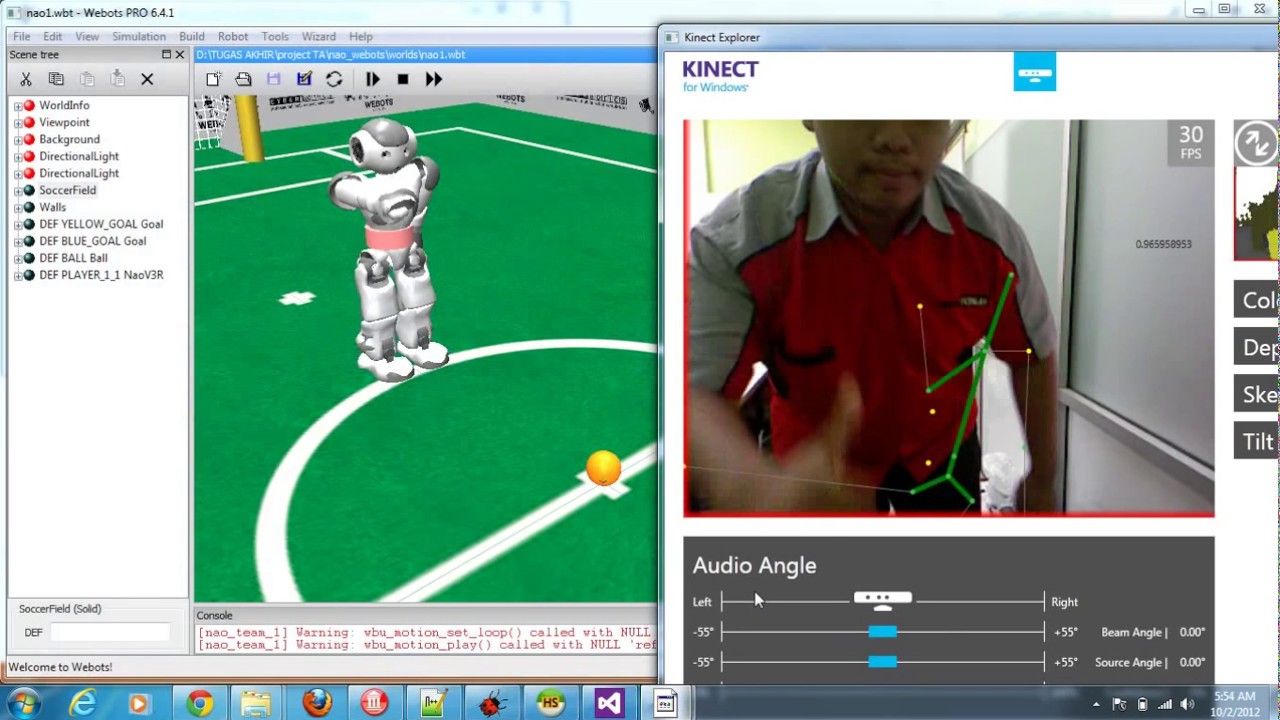Click the Visual Studio taskbar icon
Viewport: 1280px width, 720px height.
608,704
